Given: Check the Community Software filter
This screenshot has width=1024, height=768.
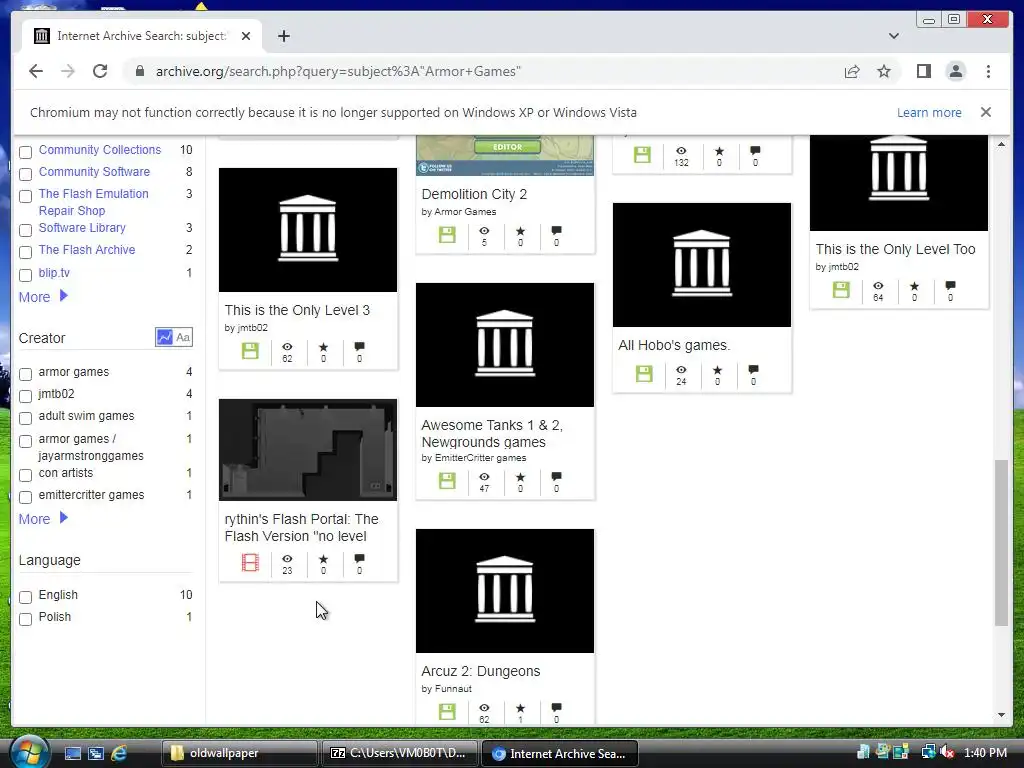Looking at the screenshot, I should pyautogui.click(x=25, y=174).
